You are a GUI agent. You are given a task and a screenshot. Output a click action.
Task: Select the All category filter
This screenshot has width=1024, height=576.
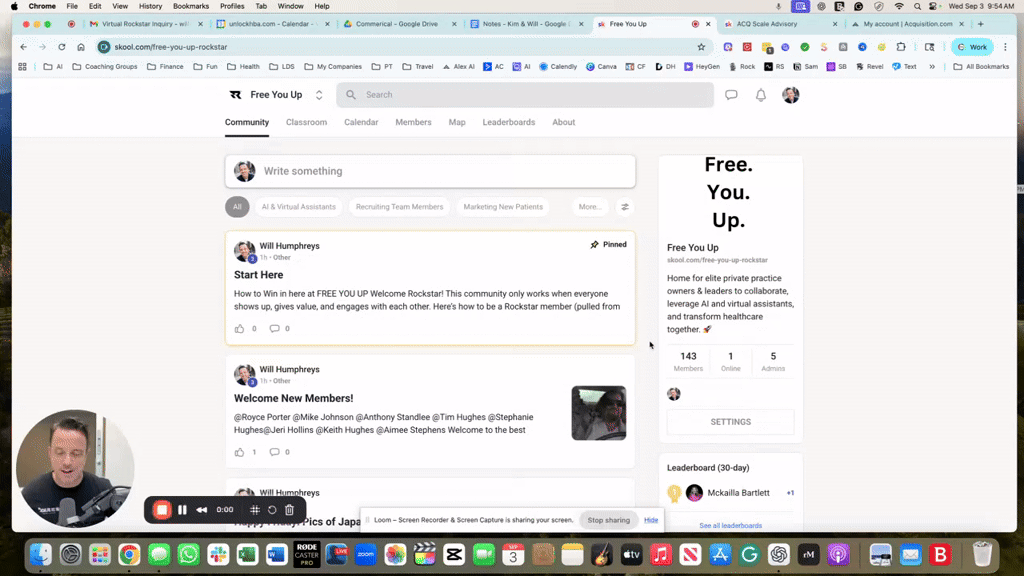click(x=237, y=207)
